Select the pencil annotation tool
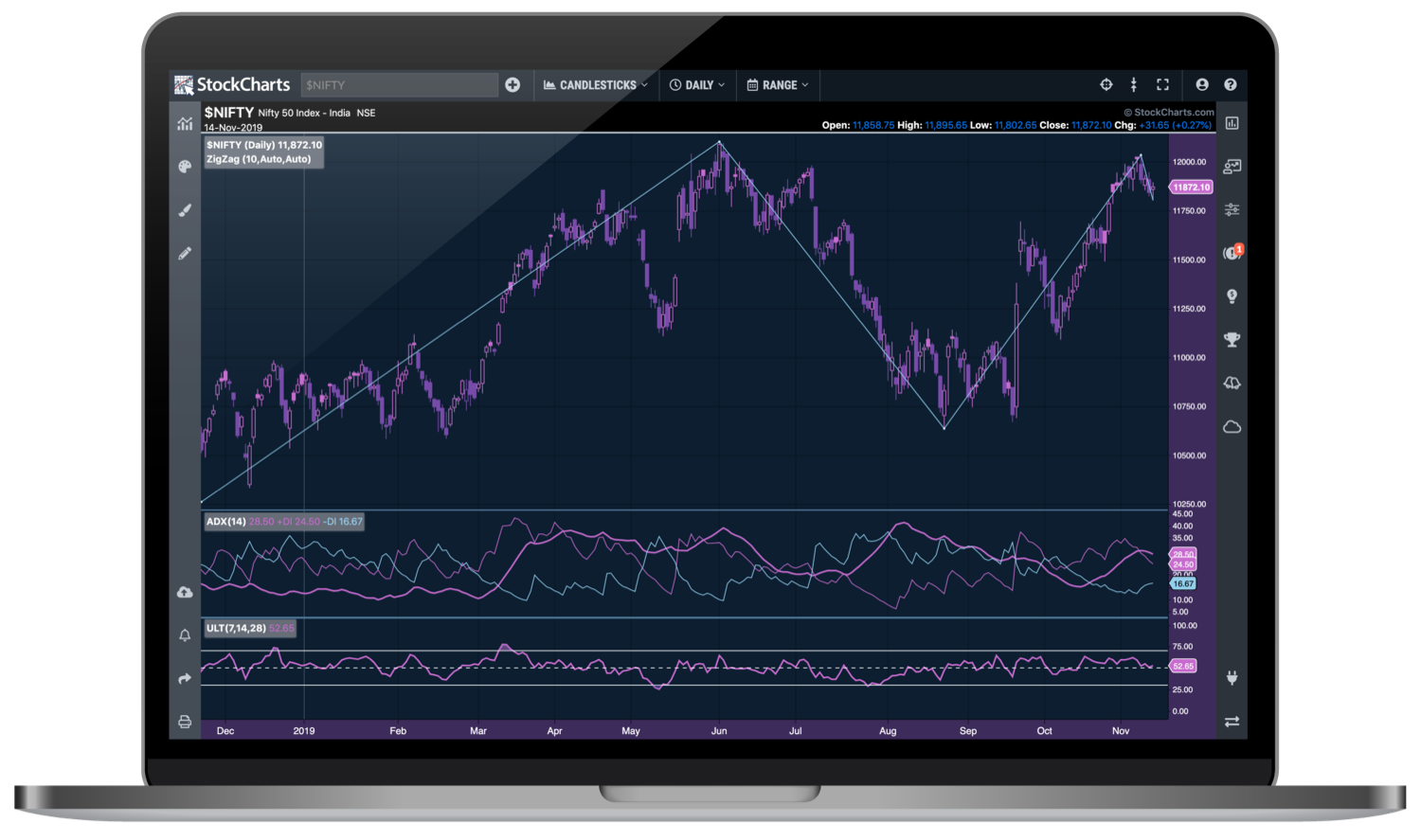This screenshot has height=840, width=1421. coord(185,253)
